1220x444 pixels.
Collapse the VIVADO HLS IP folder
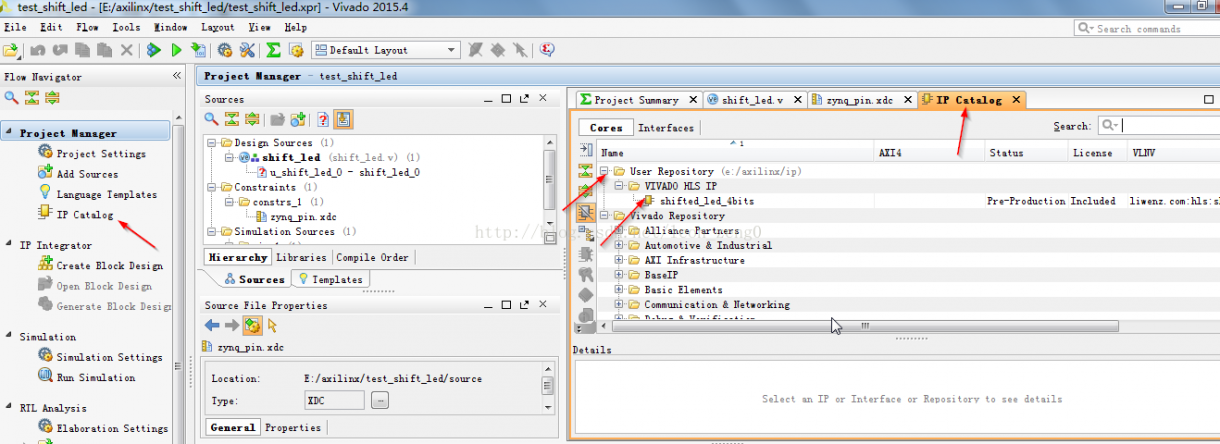[620, 186]
